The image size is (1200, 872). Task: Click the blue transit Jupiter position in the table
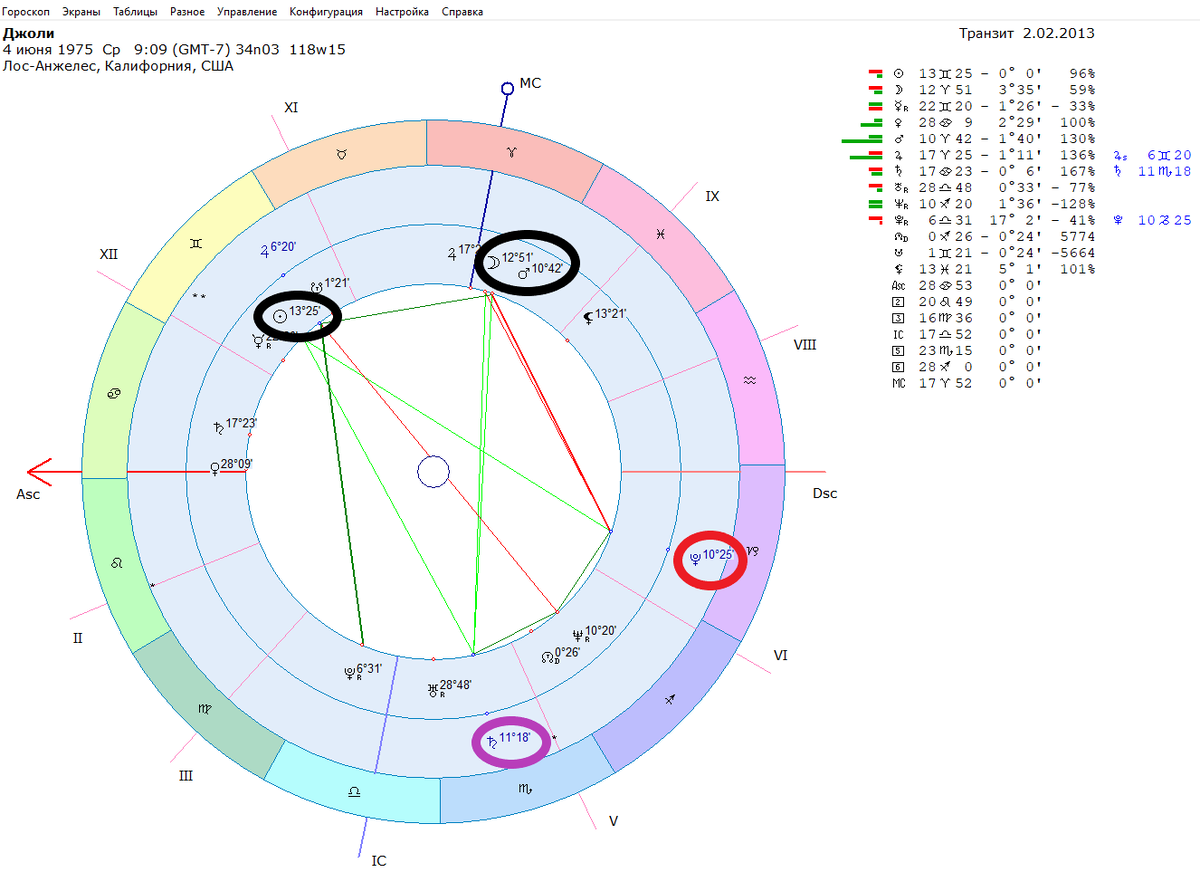click(x=1151, y=155)
